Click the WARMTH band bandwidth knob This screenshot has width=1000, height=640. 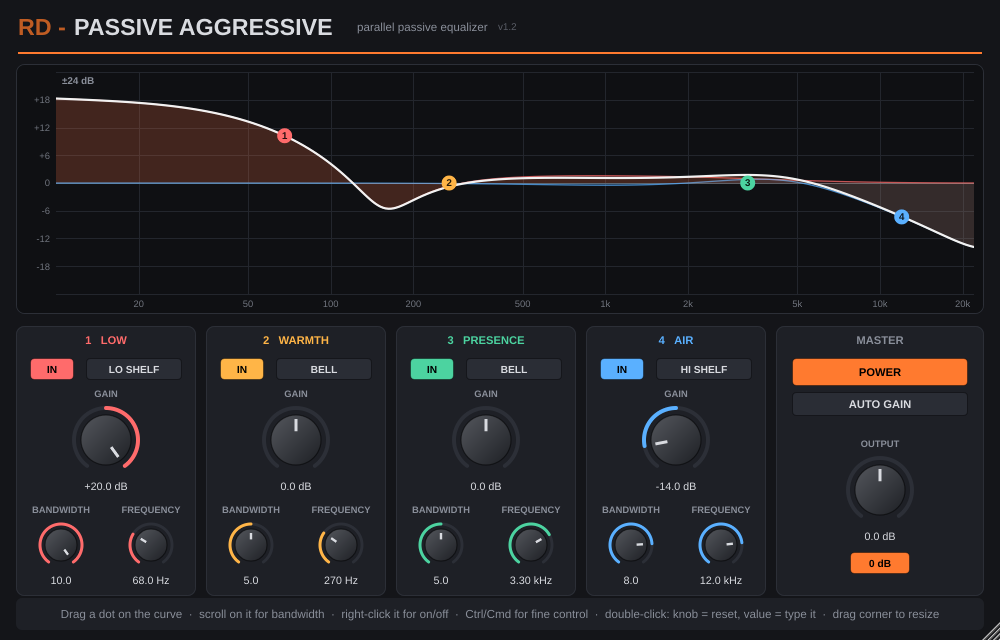(x=251, y=545)
